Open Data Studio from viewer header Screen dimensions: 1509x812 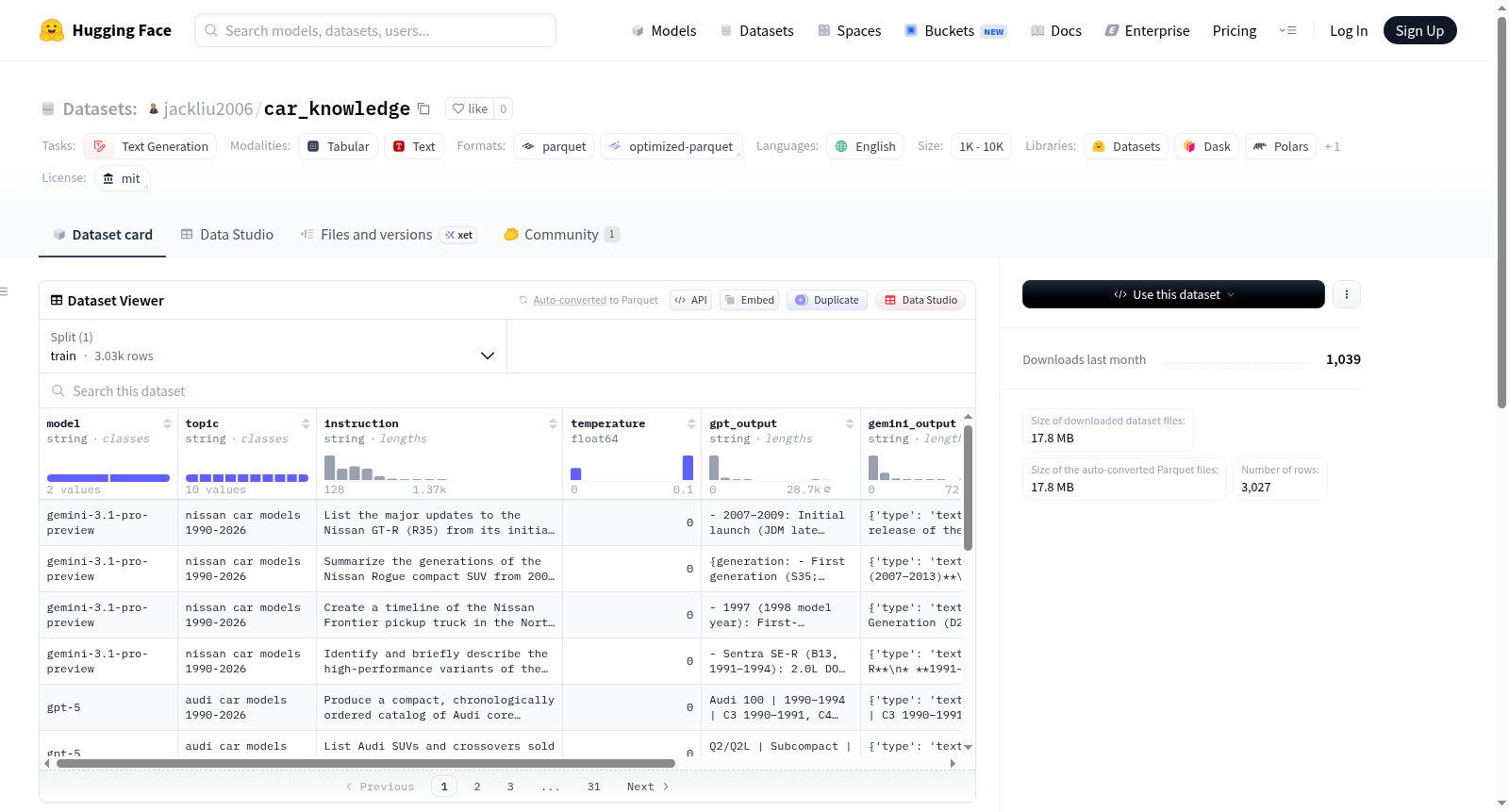pyautogui.click(x=920, y=300)
